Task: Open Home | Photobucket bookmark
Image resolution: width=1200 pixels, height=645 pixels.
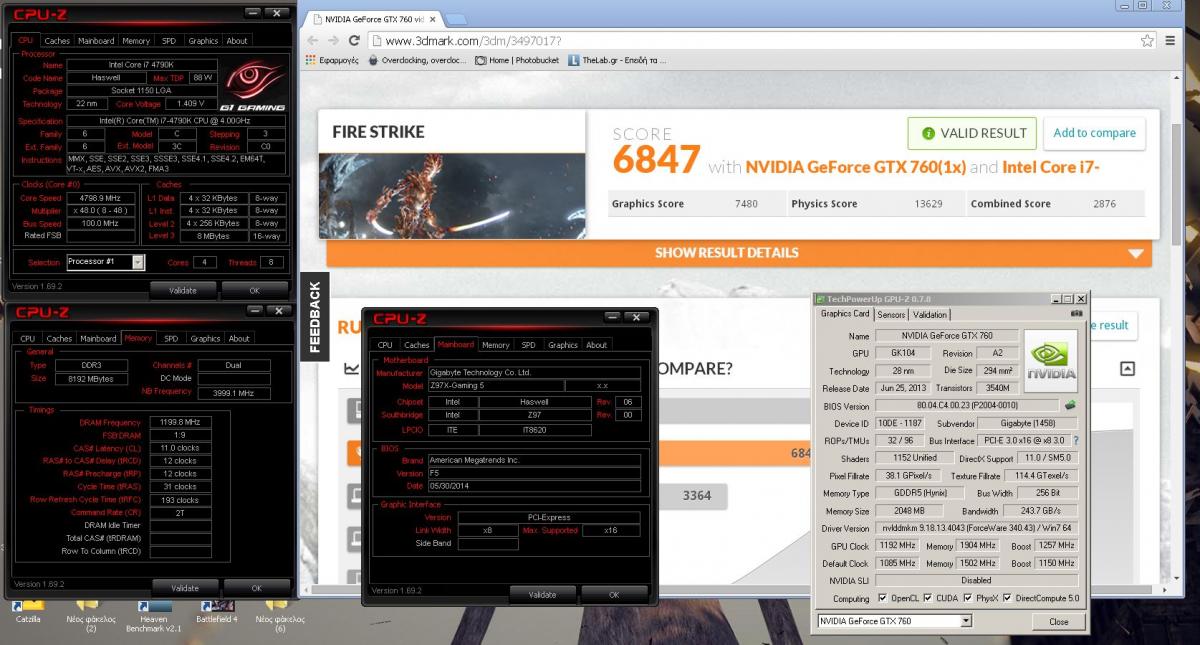Action: click(x=517, y=60)
